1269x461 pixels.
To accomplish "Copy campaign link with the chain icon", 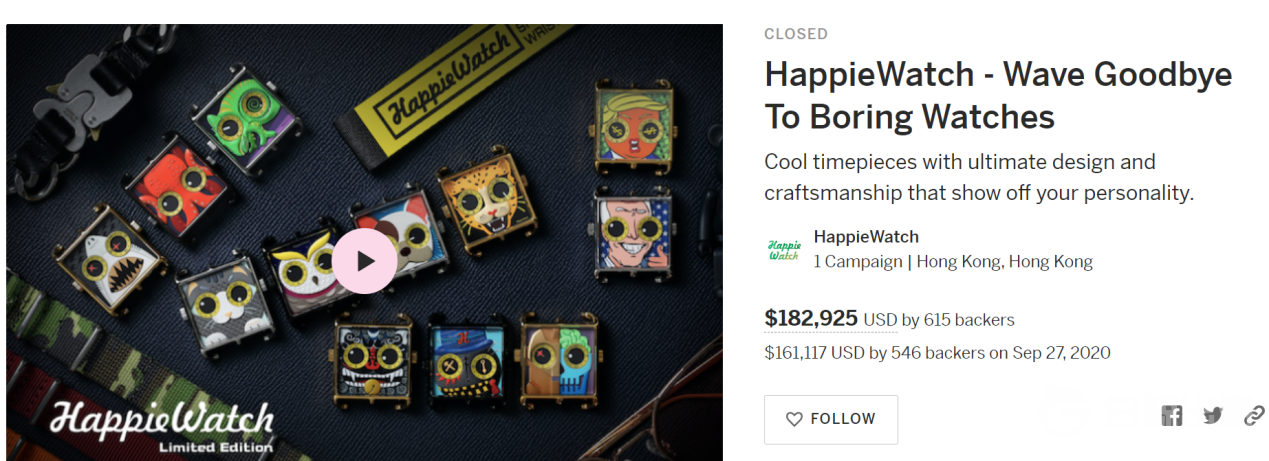I will (x=1254, y=416).
